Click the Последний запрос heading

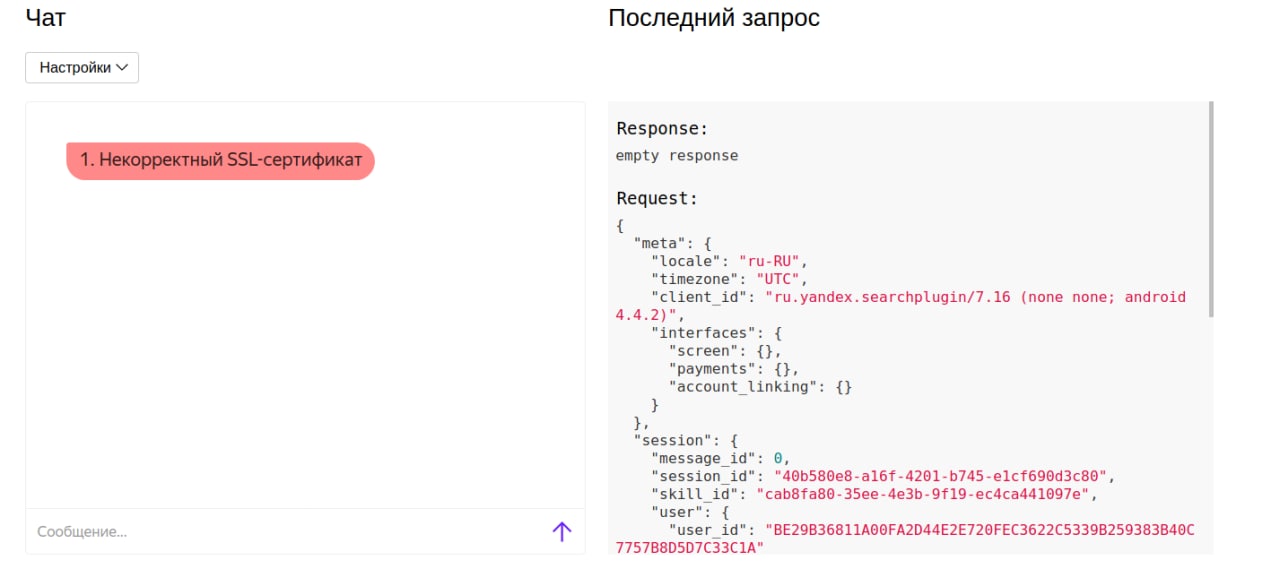[x=714, y=18]
